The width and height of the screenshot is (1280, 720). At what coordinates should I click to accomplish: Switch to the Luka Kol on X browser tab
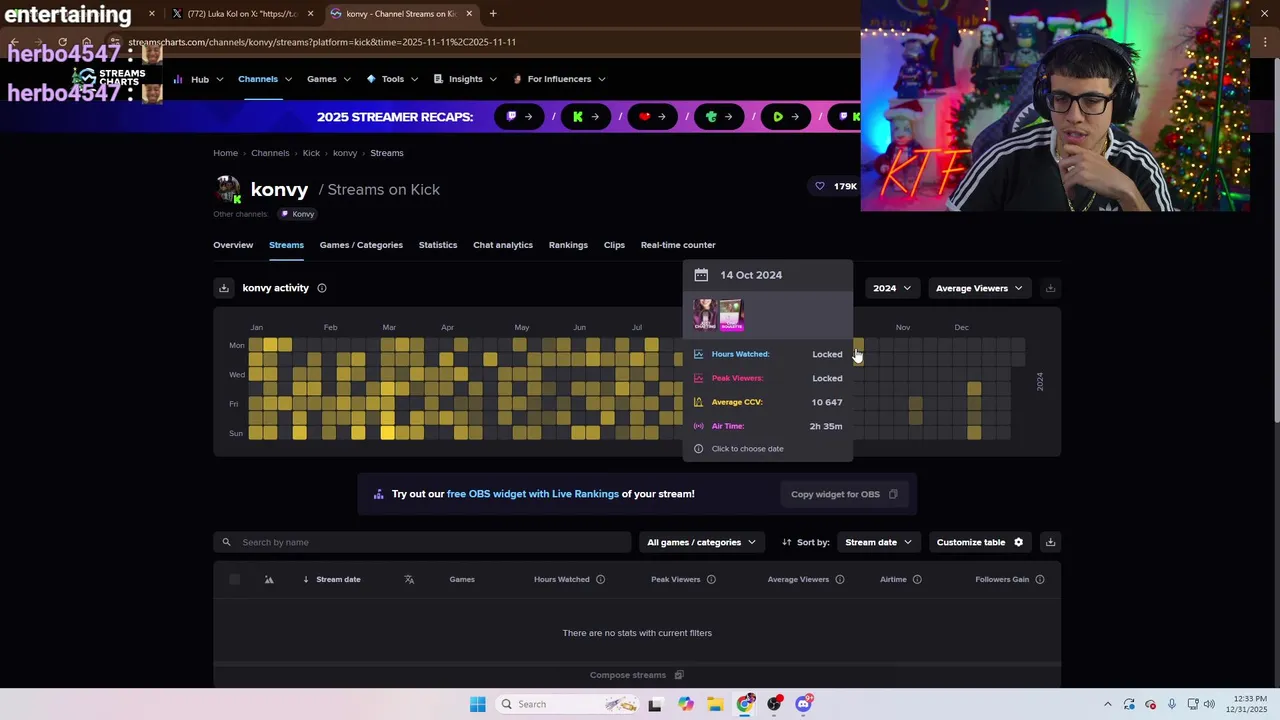tap(242, 14)
